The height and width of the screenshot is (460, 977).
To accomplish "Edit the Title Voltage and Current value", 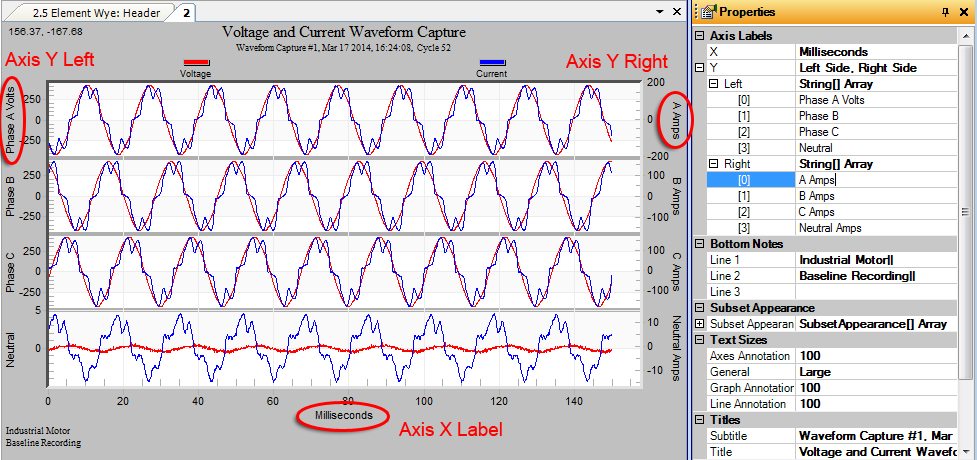I will [876, 452].
